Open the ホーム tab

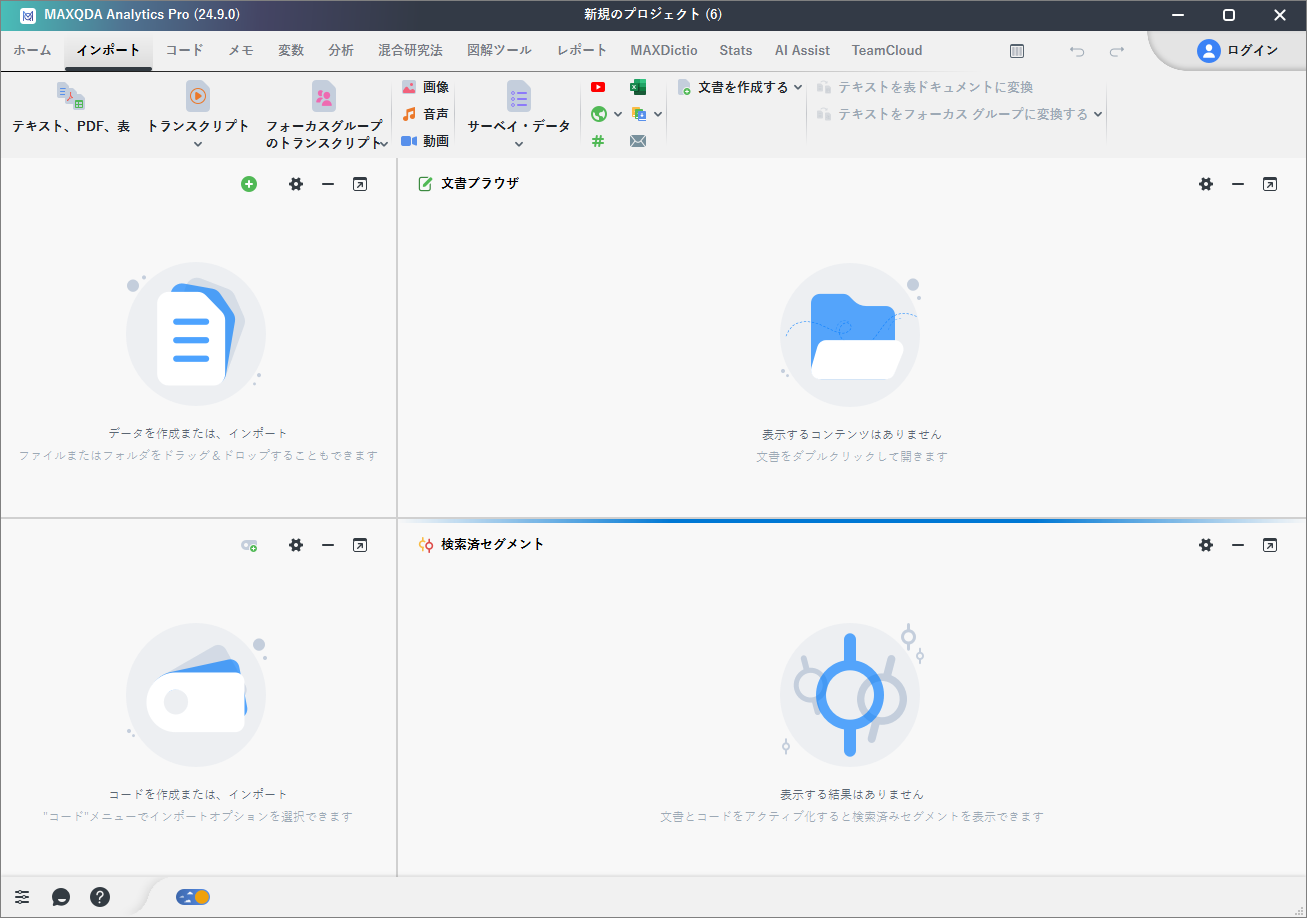point(32,50)
